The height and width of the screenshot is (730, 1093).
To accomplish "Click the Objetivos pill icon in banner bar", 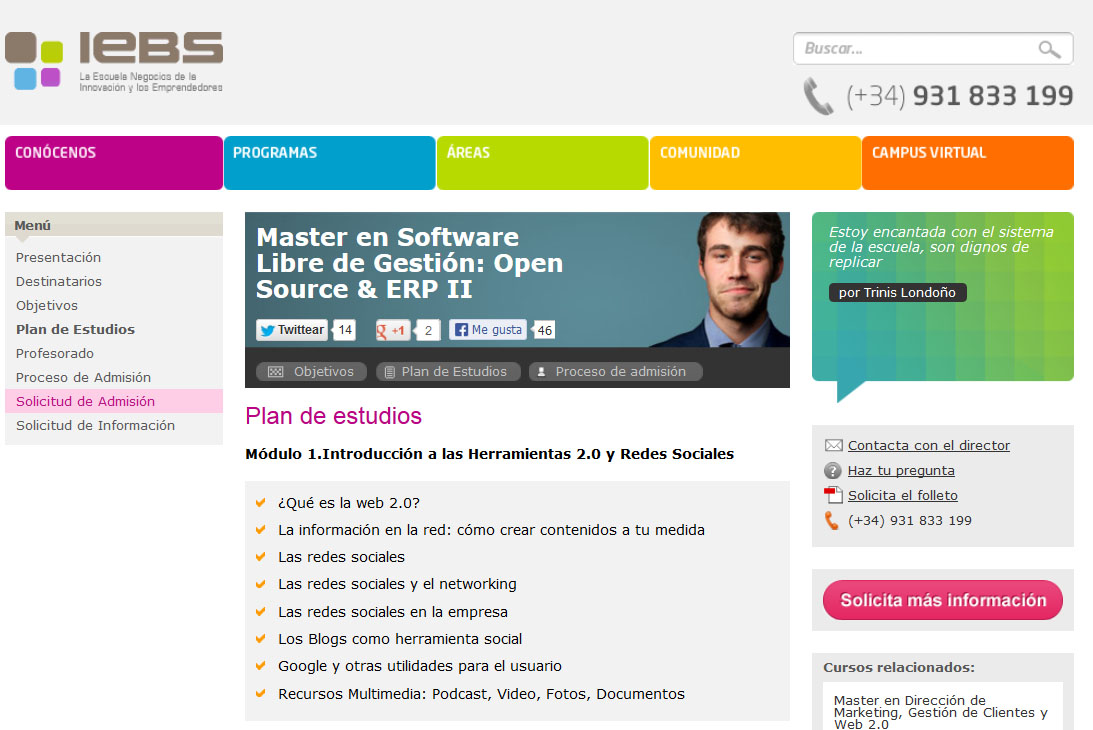I will (275, 372).
